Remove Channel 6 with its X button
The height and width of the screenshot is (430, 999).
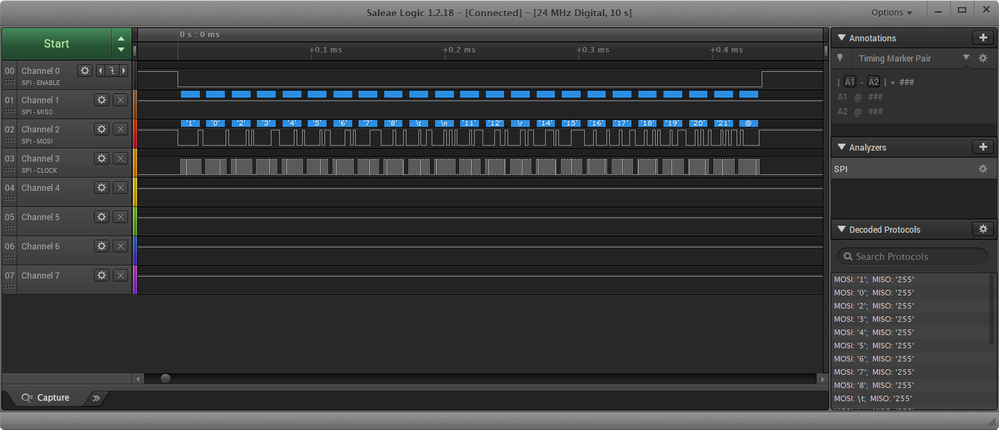click(x=120, y=247)
